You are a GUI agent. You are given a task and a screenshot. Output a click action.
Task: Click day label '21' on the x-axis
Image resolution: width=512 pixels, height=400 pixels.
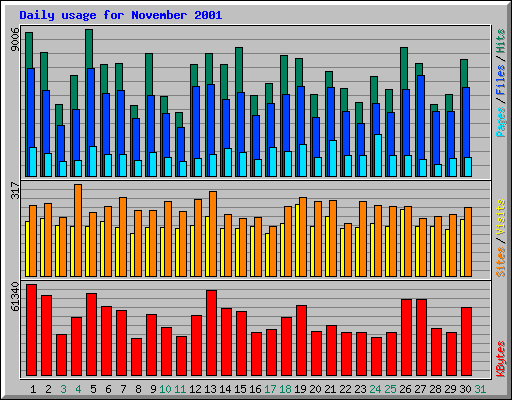click(x=330, y=389)
